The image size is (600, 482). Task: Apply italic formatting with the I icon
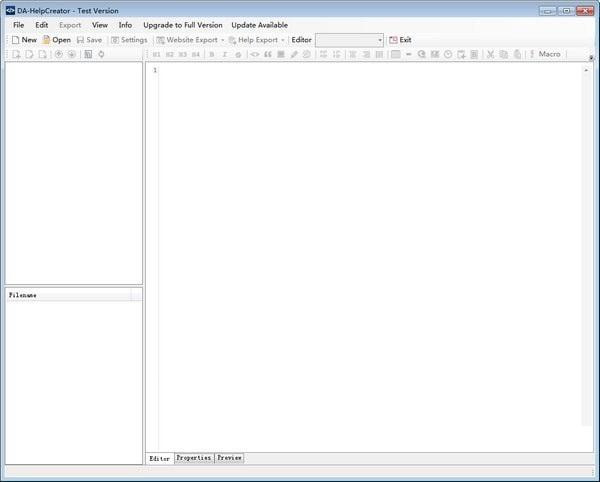tap(224, 54)
